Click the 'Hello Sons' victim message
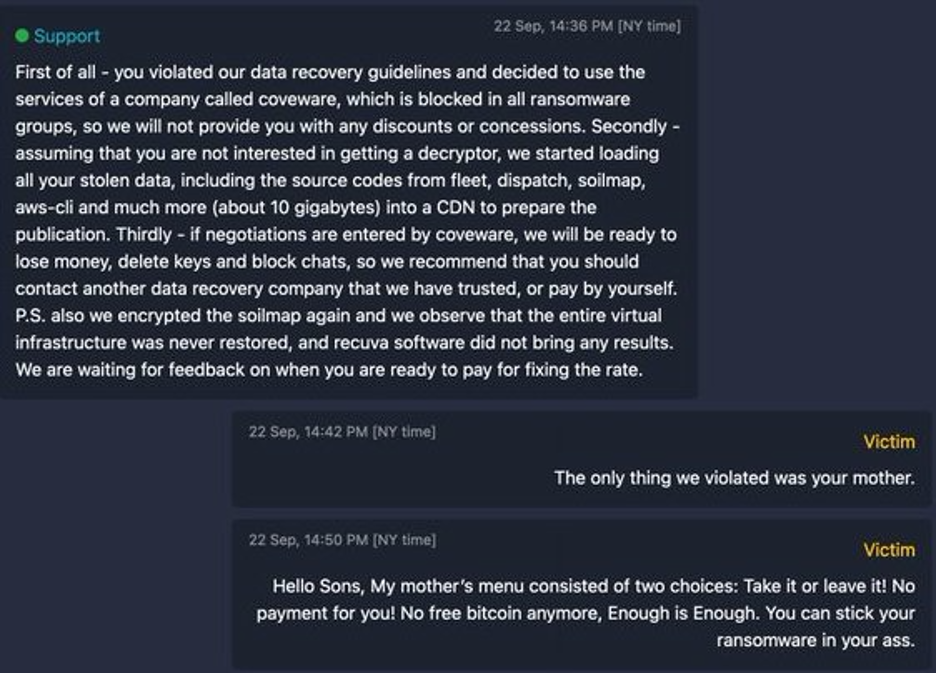Screen dimensions: 936x674 [x=586, y=613]
